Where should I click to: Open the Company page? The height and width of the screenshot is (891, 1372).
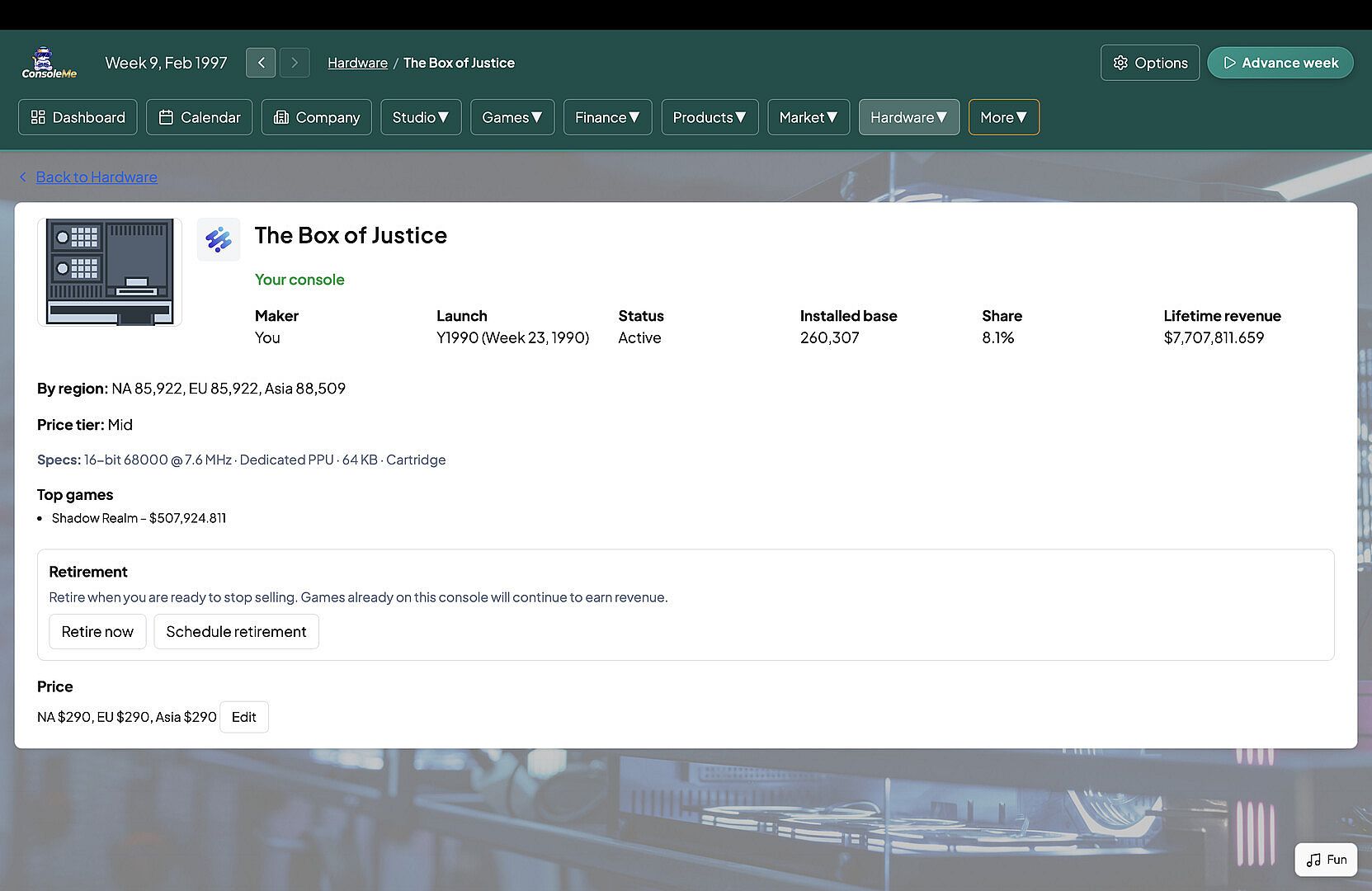(x=316, y=117)
